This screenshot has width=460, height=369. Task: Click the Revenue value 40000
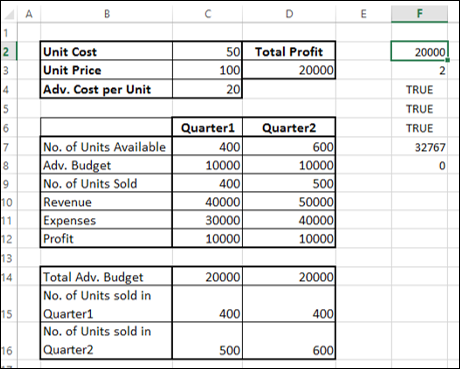pos(207,202)
